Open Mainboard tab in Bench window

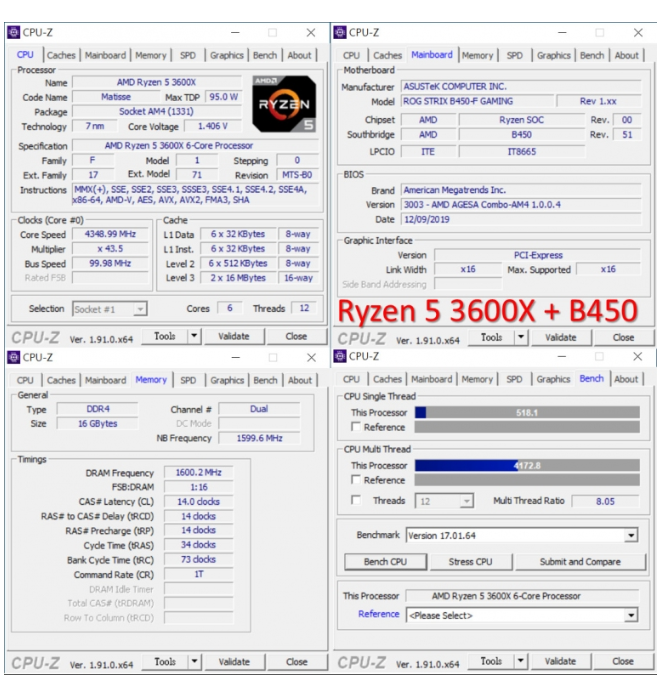coord(431,379)
